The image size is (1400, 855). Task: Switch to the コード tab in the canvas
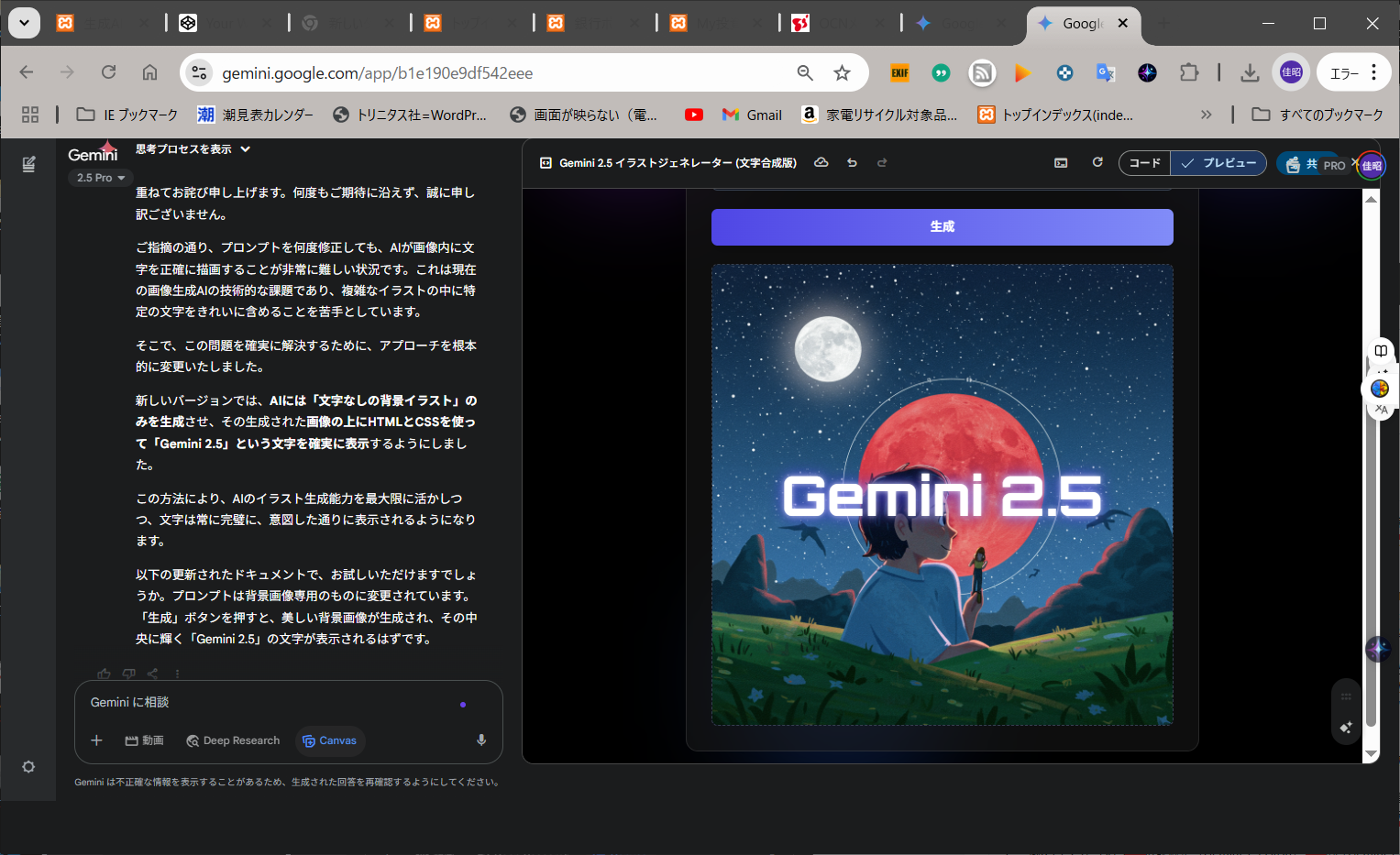[1145, 163]
